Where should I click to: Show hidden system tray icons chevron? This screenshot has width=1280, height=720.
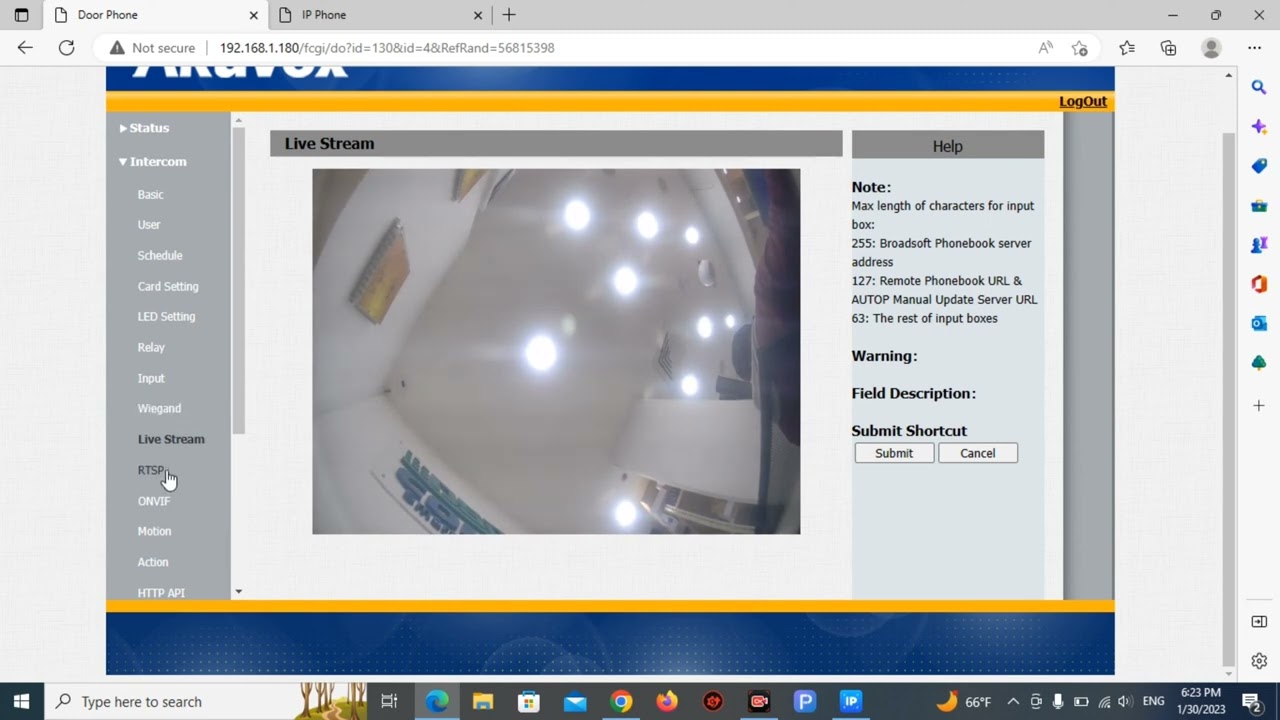tap(1013, 701)
